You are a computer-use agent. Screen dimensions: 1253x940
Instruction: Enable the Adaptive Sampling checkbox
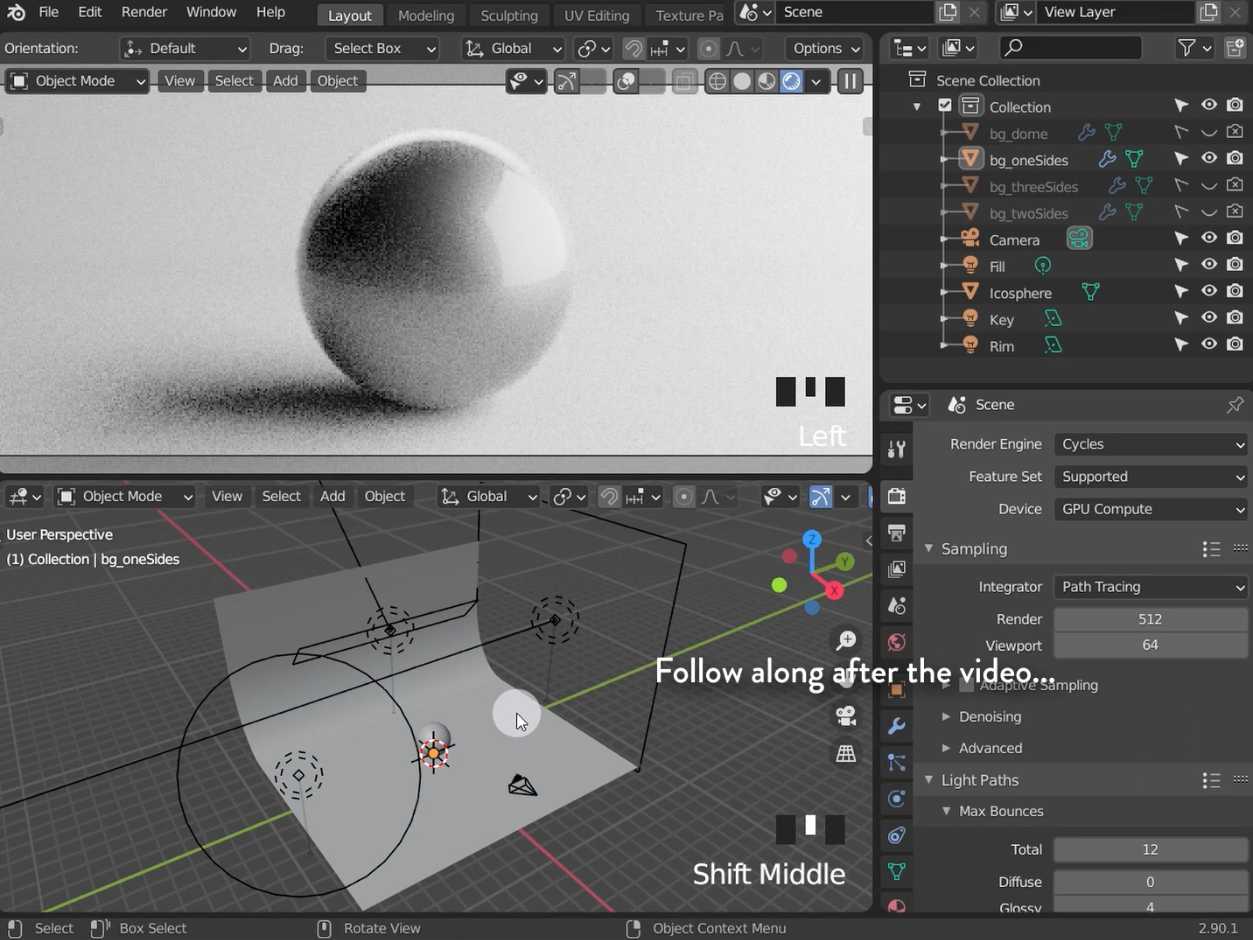[x=966, y=685]
